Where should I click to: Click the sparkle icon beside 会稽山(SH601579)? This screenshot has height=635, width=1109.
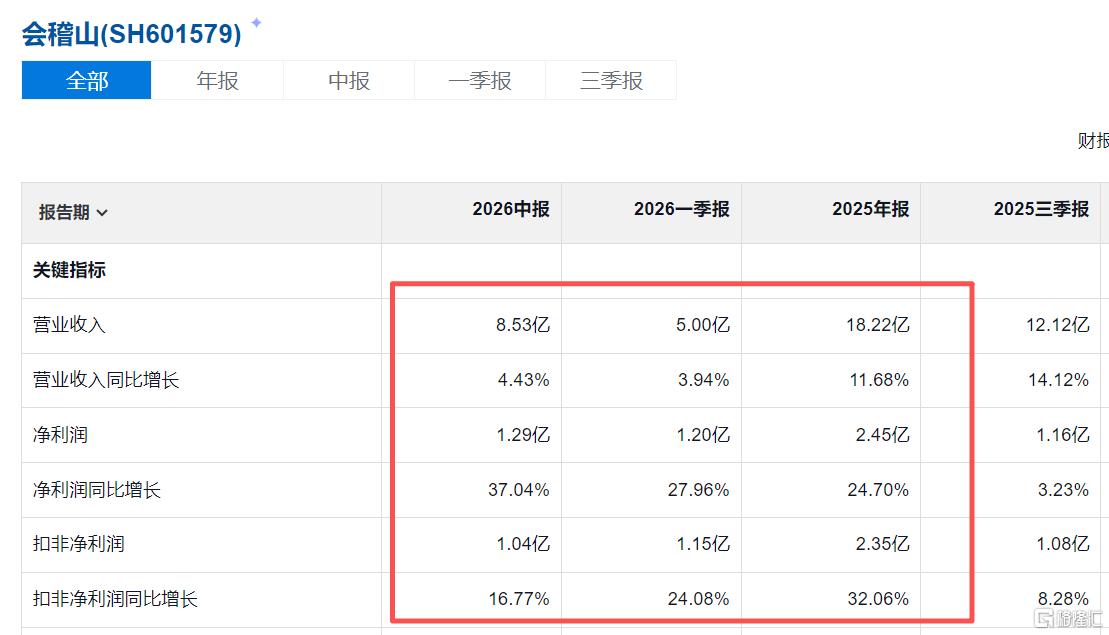pyautogui.click(x=256, y=23)
